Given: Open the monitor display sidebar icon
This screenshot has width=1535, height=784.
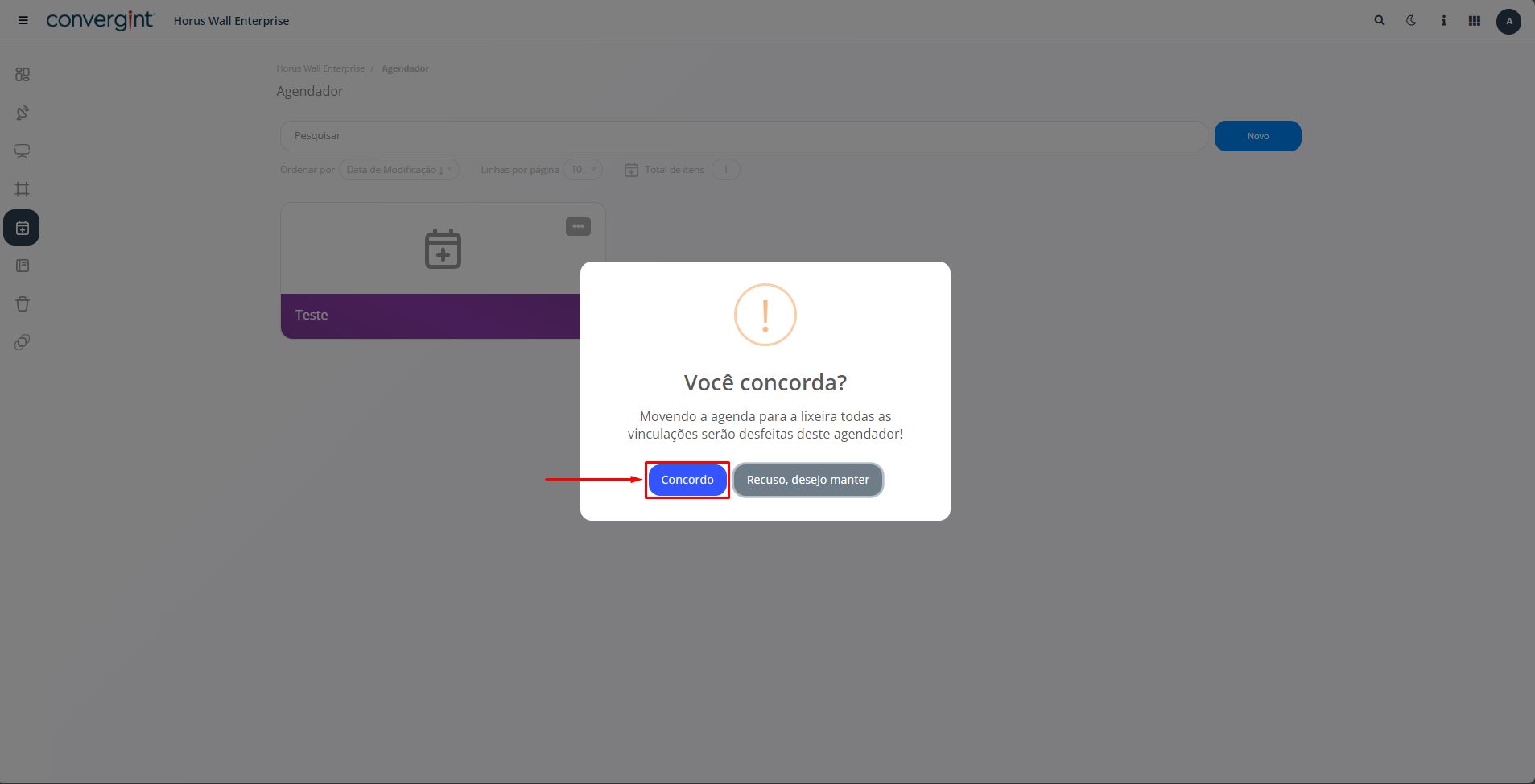Looking at the screenshot, I should [23, 151].
